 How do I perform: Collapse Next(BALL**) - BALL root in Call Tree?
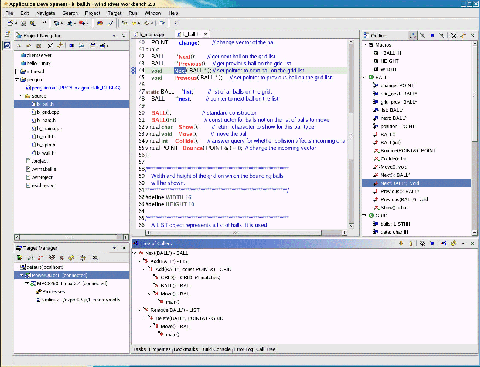click(x=135, y=253)
